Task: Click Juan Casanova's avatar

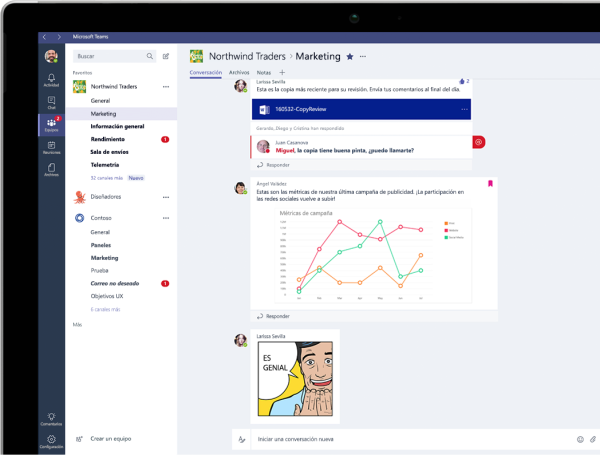Action: coord(263,146)
